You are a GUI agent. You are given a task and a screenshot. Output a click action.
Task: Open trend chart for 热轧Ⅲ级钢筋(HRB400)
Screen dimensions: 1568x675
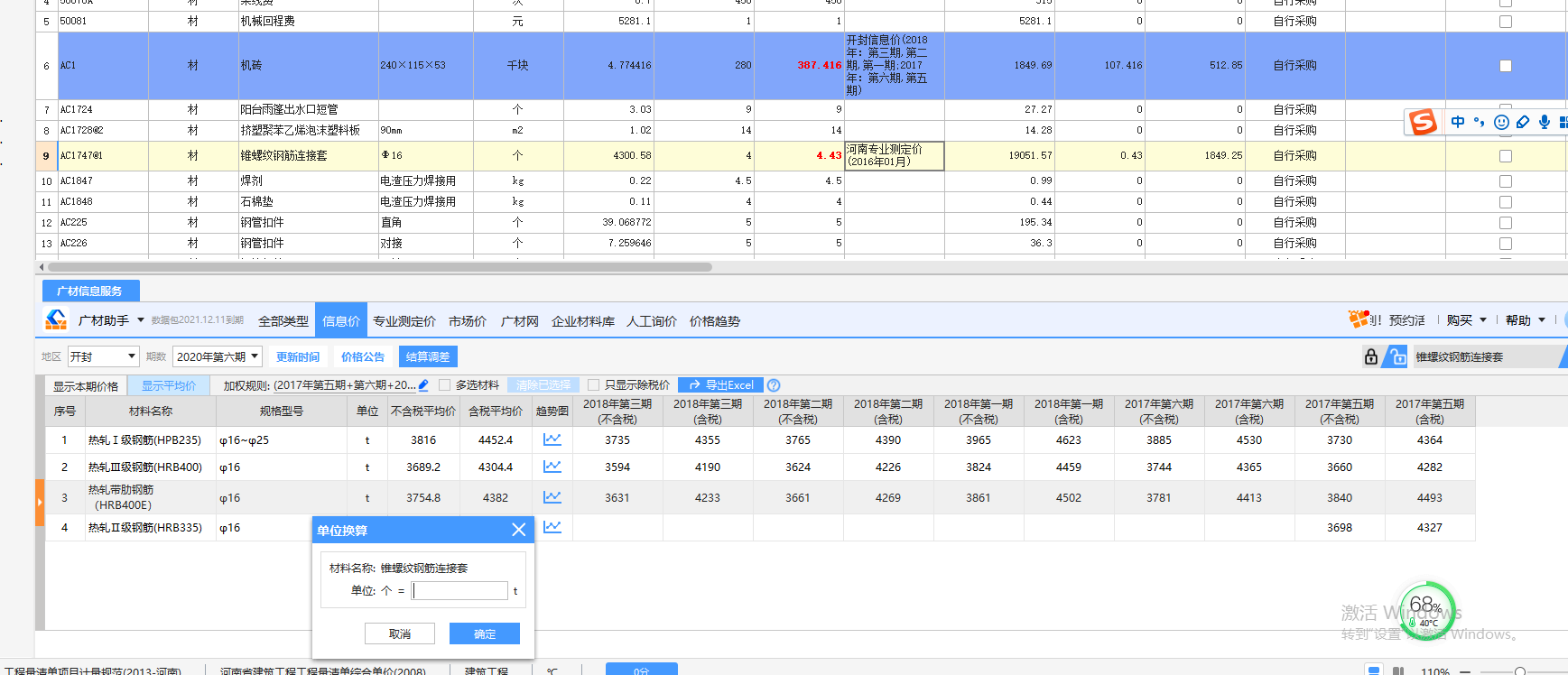(552, 467)
